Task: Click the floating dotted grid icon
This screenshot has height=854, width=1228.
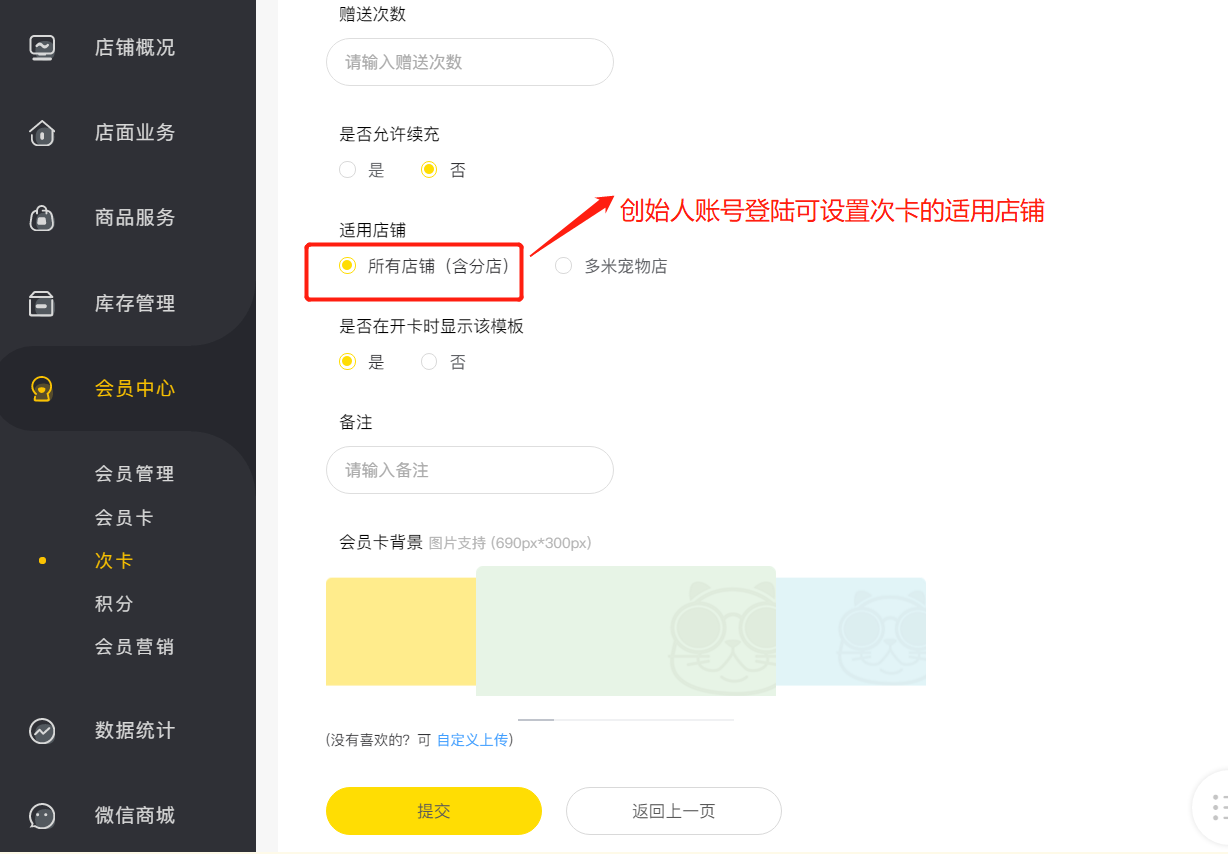Action: (1219, 807)
